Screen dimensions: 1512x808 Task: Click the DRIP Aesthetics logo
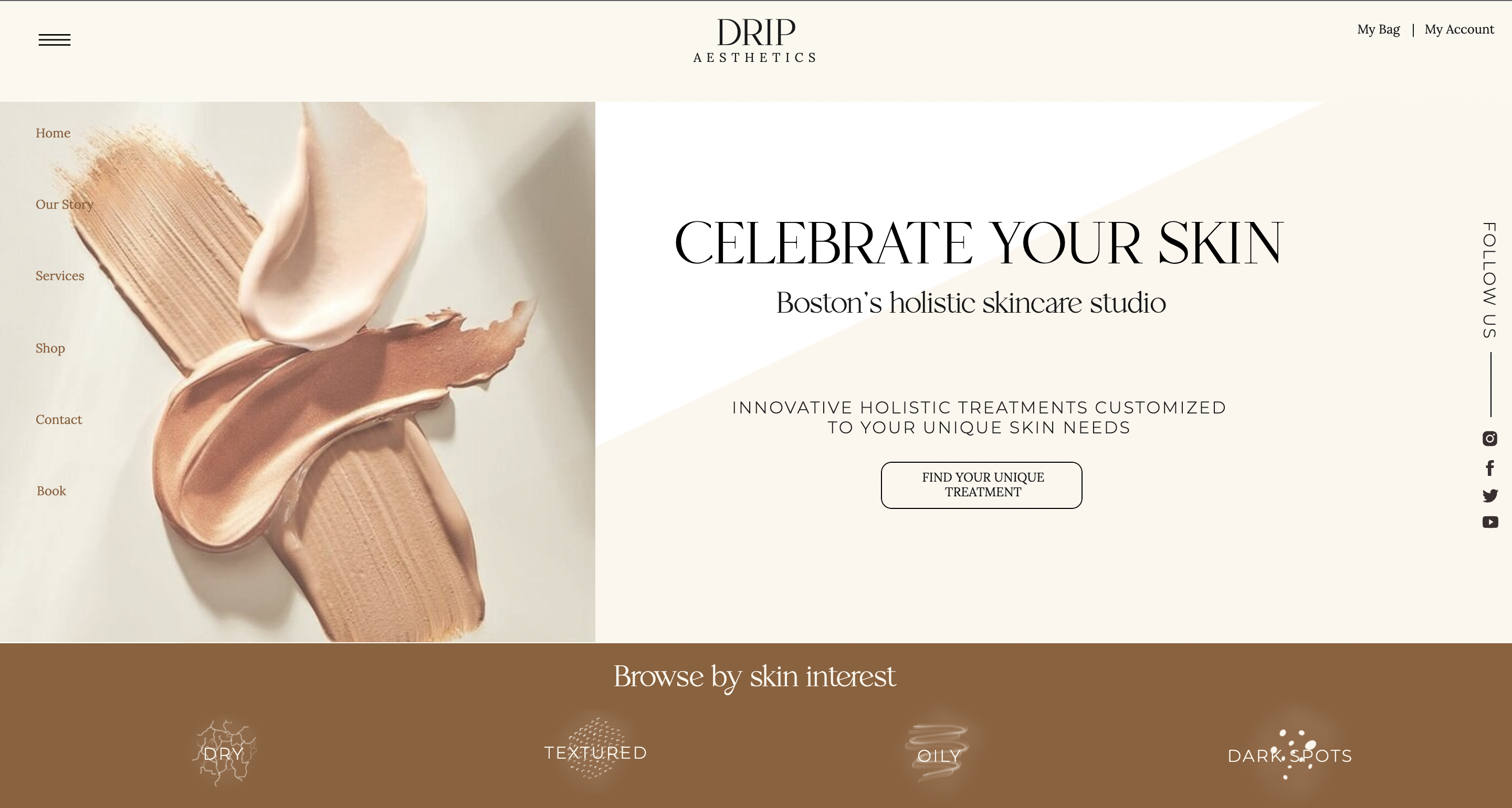[x=755, y=40]
